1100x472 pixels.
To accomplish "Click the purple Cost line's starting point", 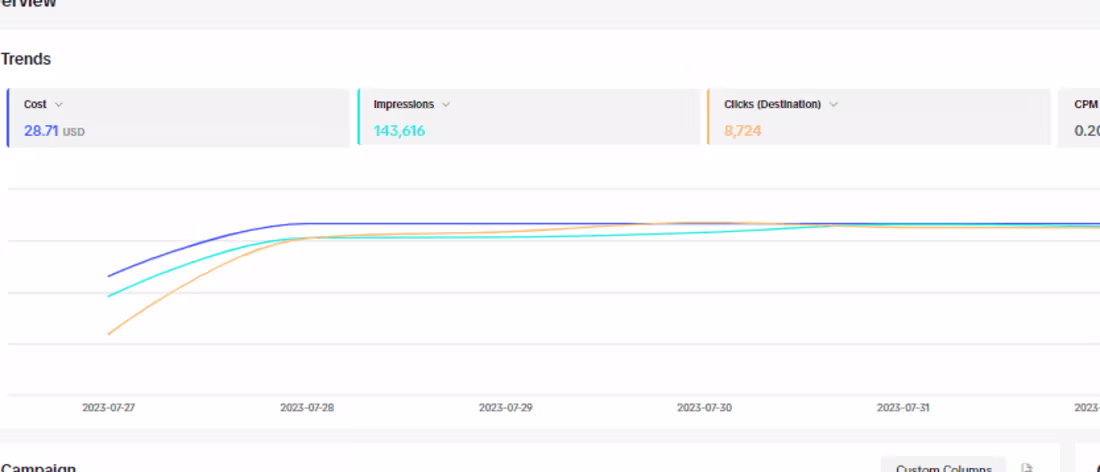I will click(x=109, y=275).
